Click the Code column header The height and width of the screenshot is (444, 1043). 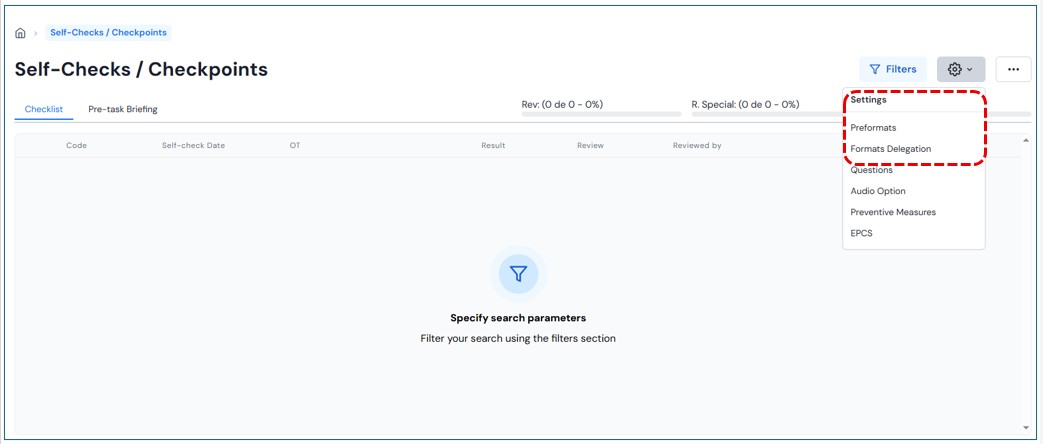point(76,146)
